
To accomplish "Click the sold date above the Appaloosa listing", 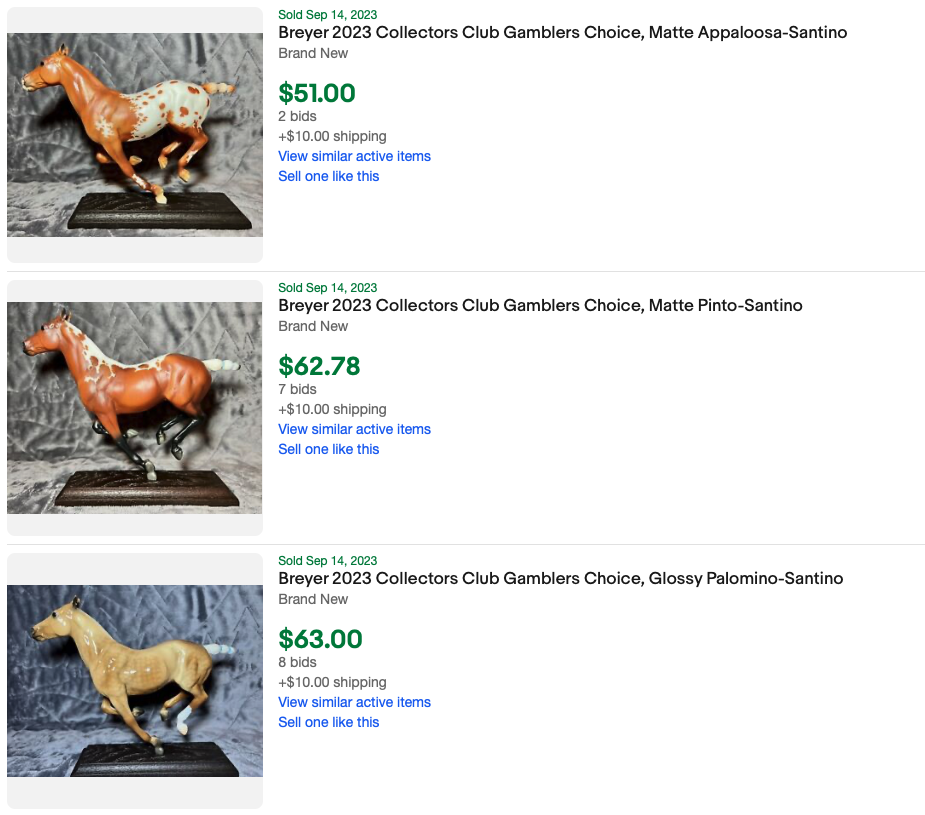I will pos(327,15).
